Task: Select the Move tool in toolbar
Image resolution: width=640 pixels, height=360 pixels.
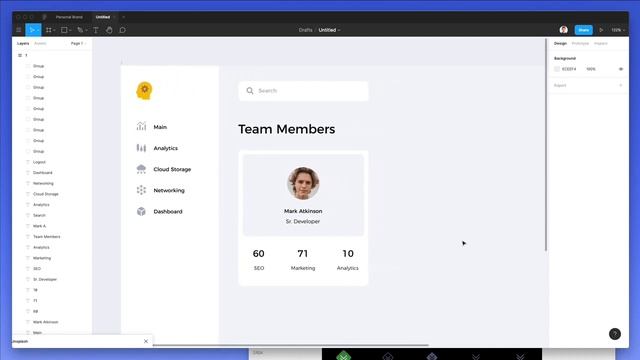Action: pyautogui.click(x=31, y=30)
